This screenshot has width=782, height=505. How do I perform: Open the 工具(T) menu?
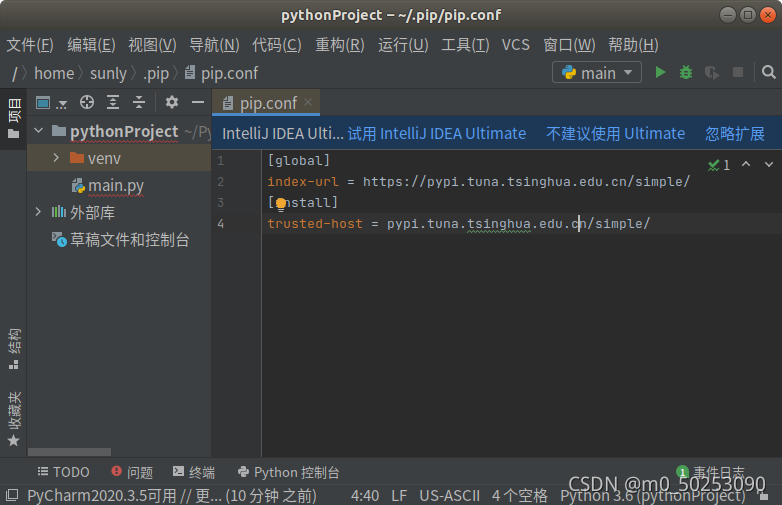[465, 45]
